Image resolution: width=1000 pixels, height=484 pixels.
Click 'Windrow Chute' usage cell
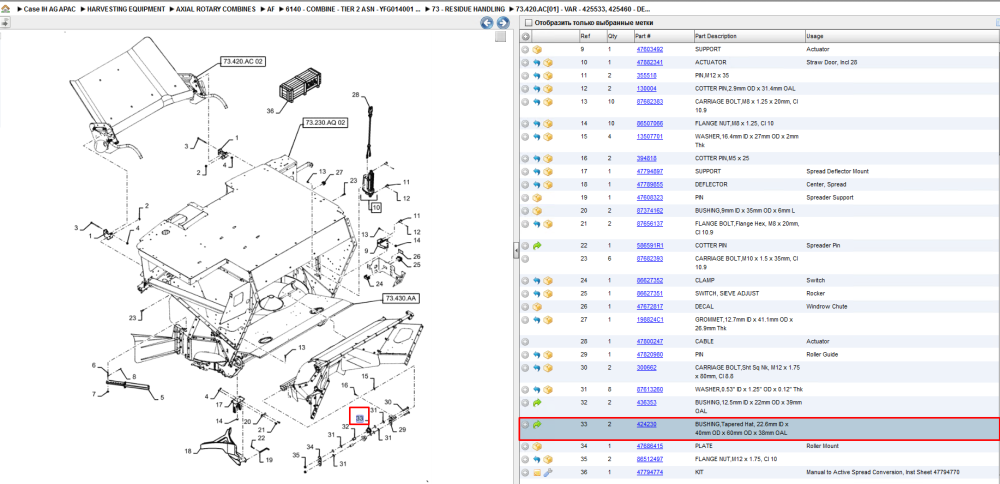point(826,307)
